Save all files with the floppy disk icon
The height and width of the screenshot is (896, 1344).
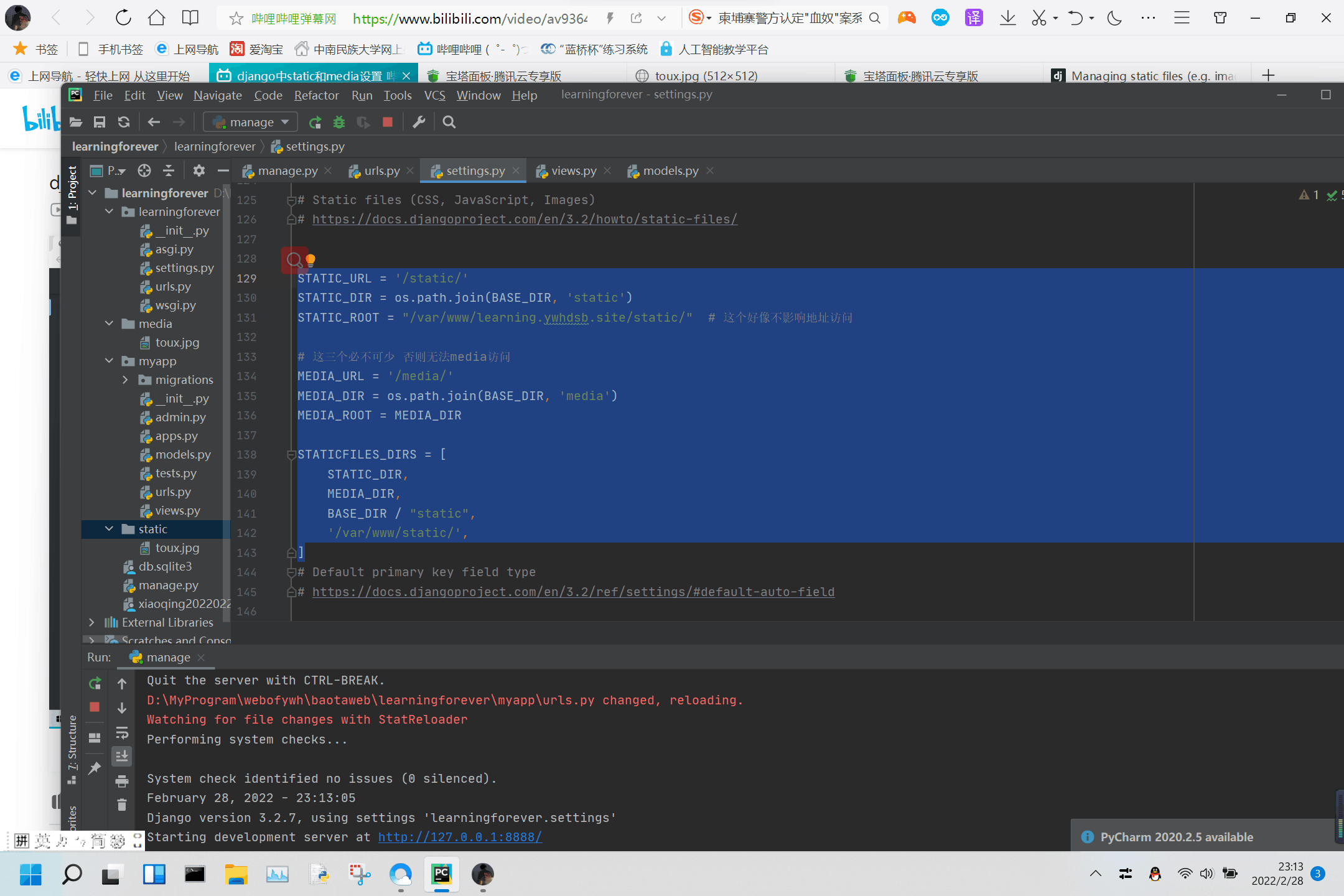click(100, 122)
